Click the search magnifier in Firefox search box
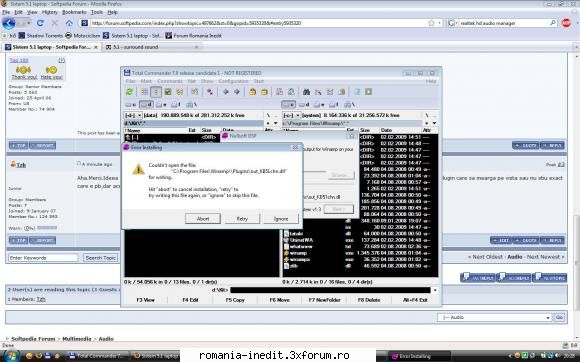The image size is (580, 362). click(x=553, y=23)
